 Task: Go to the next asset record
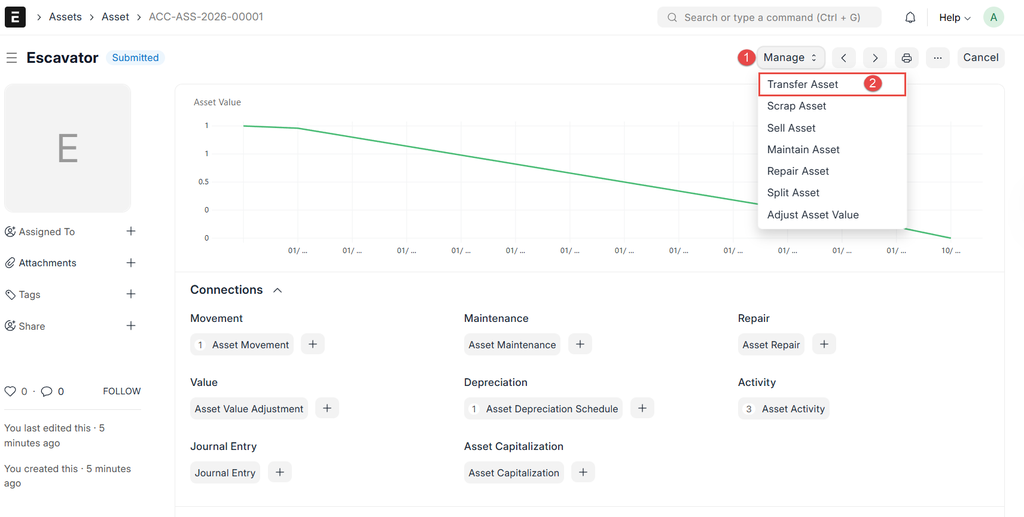(x=874, y=58)
